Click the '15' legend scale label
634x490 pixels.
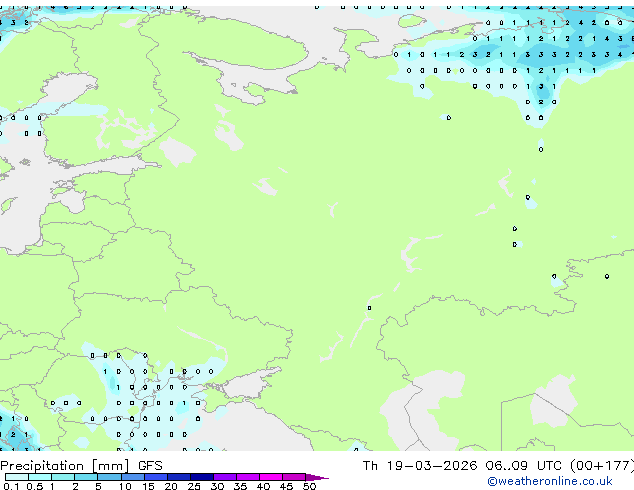148,486
